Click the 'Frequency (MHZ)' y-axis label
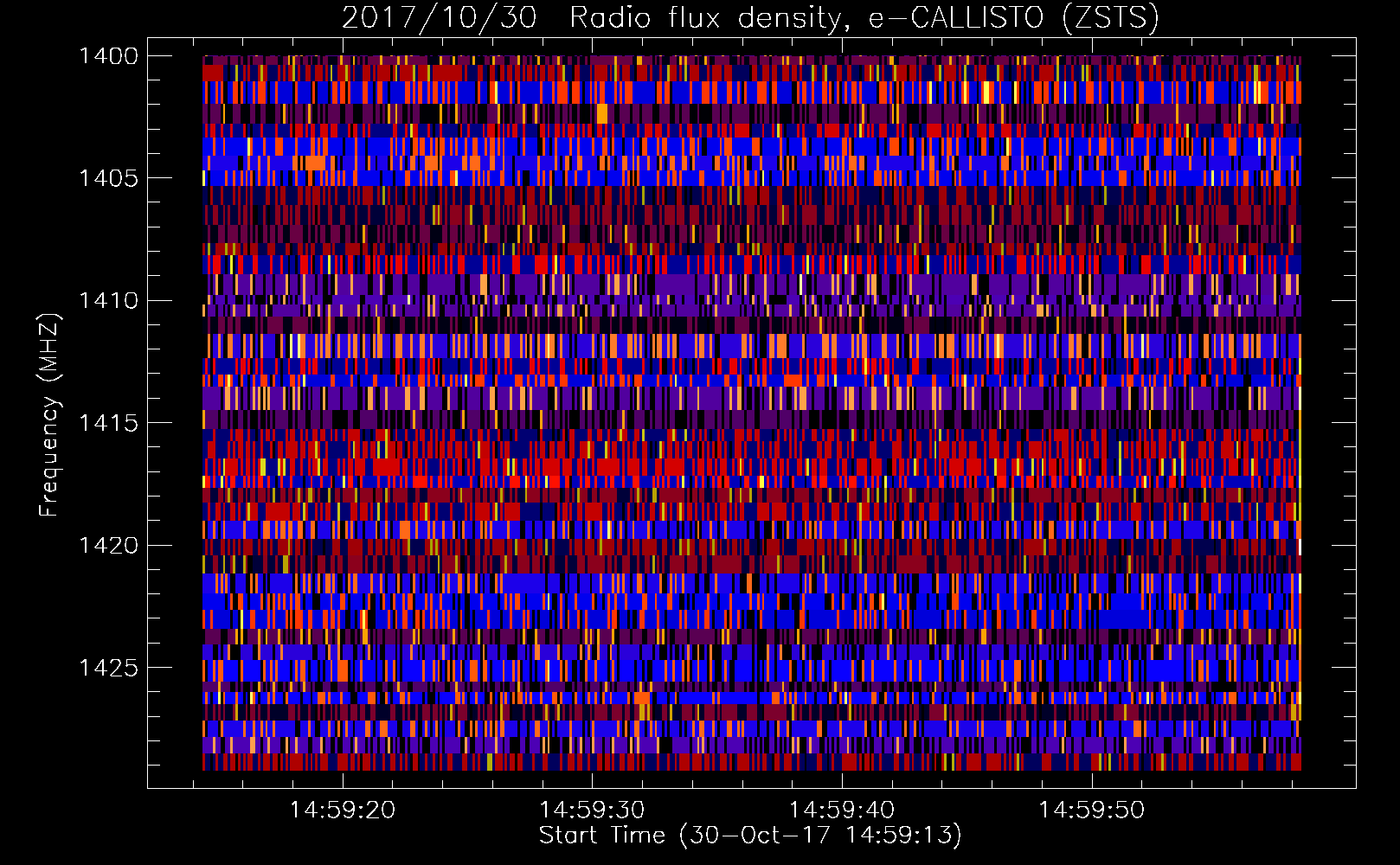 pos(49,415)
